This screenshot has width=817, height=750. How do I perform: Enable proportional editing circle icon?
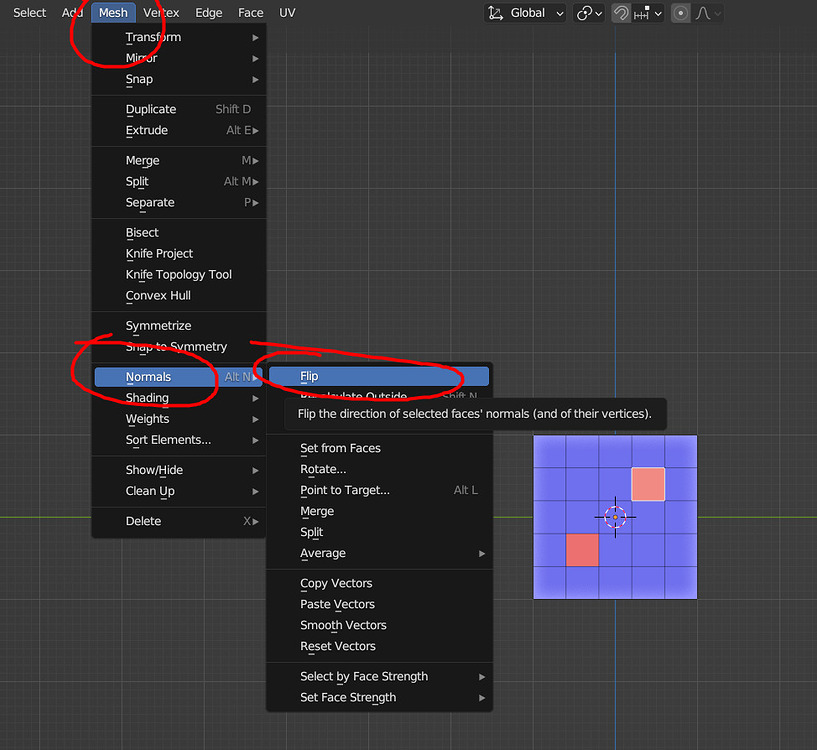pos(682,13)
